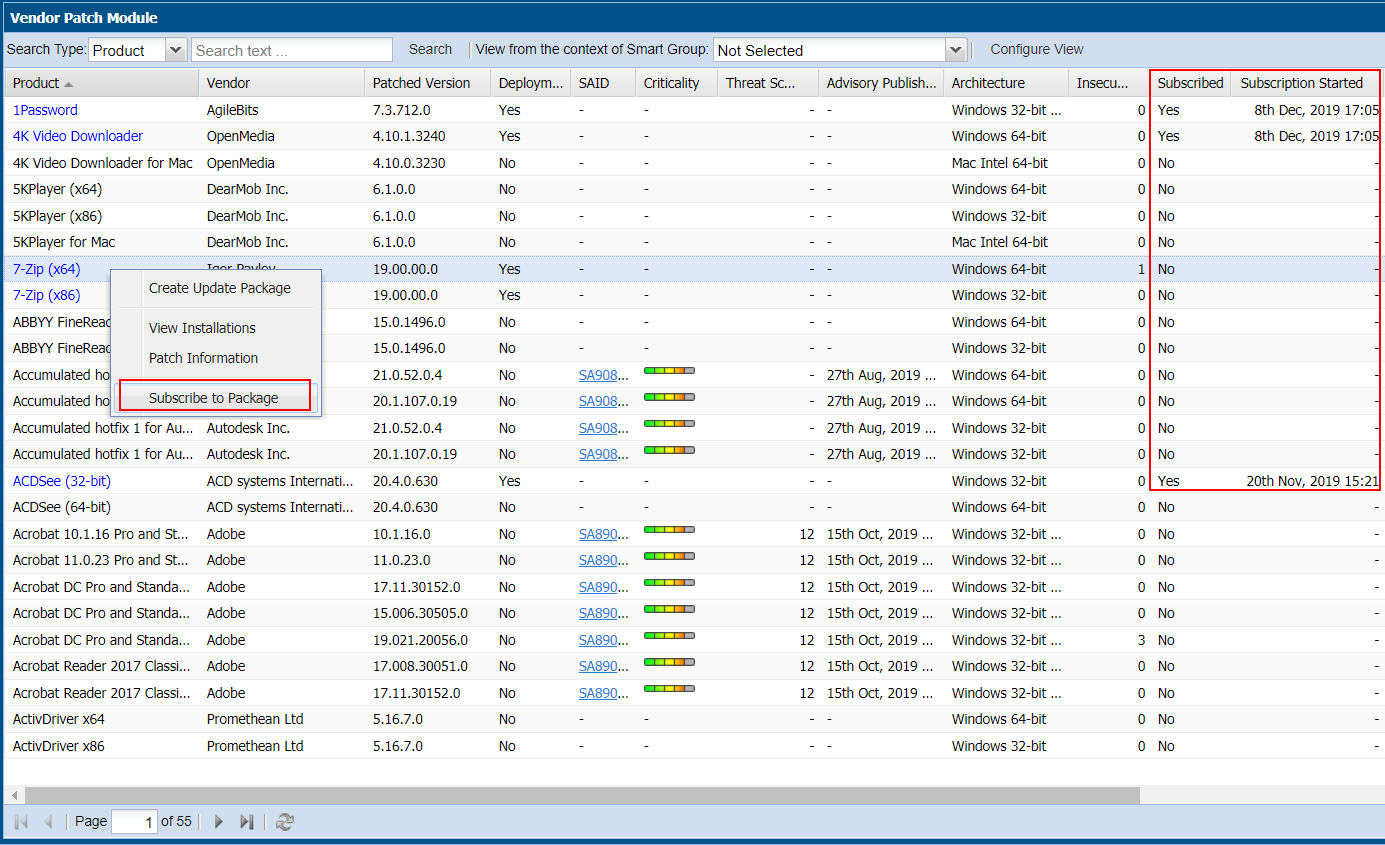Open Configure View

(1036, 49)
